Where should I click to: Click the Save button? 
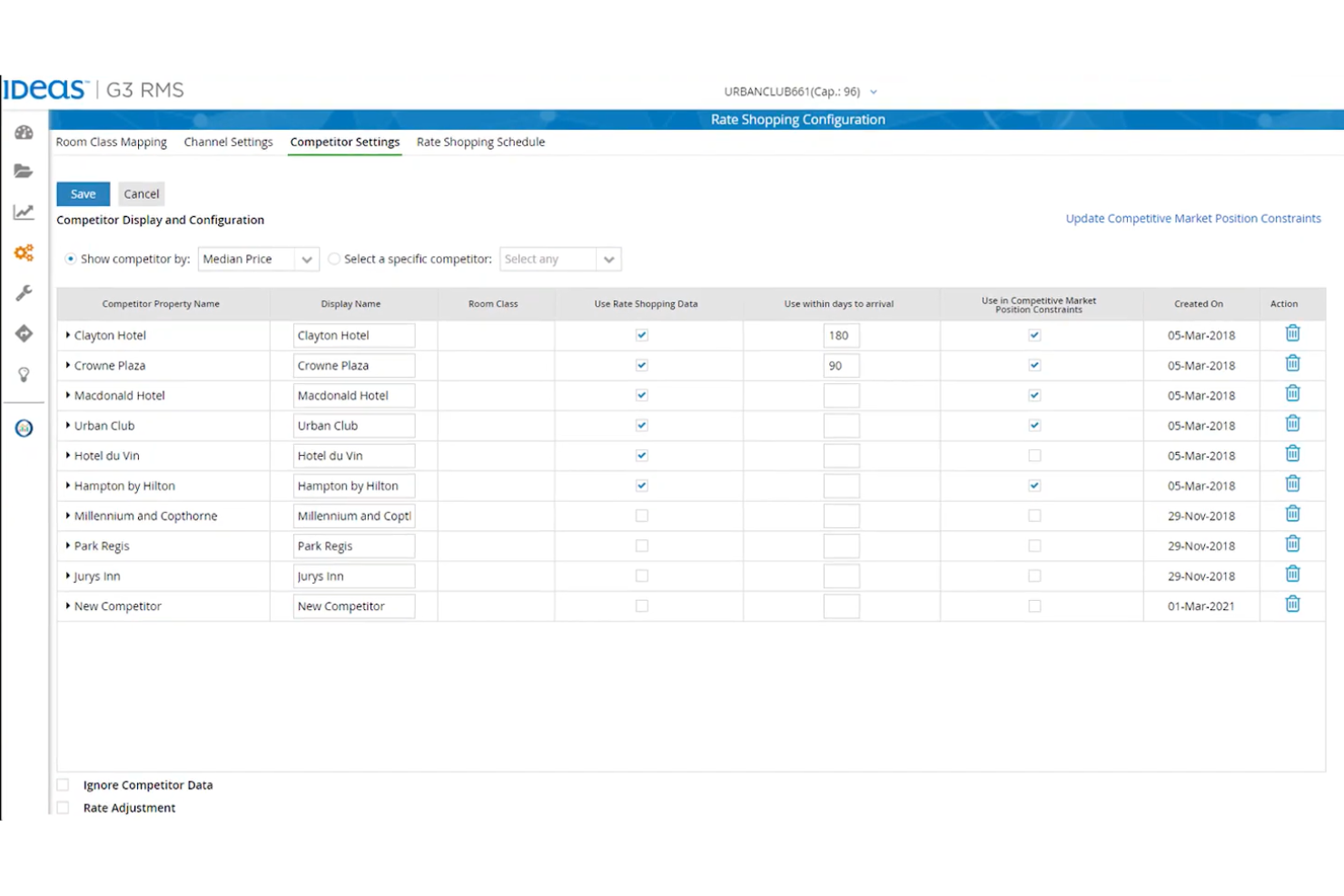click(83, 193)
